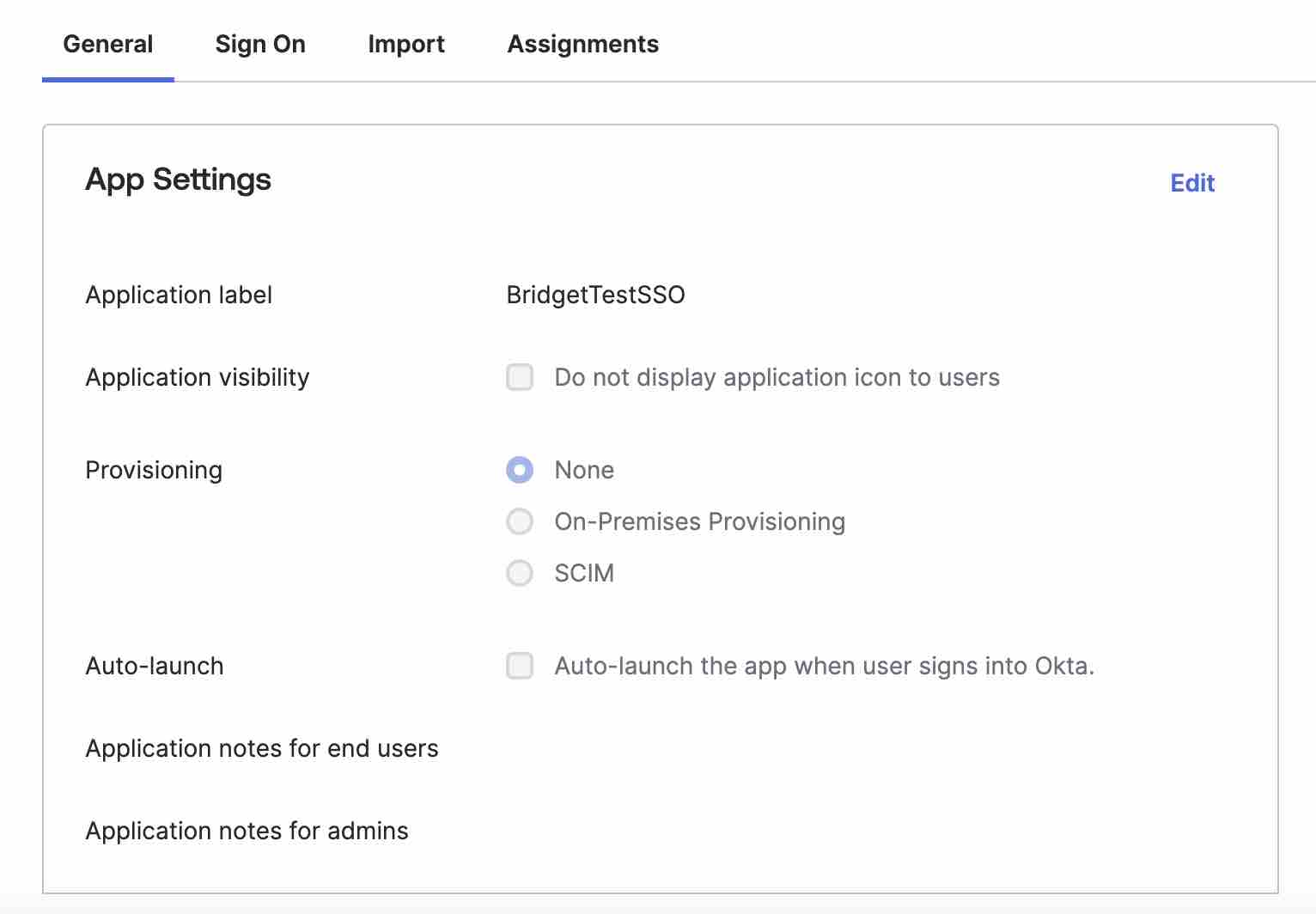
Task: Enable auto-launch when user signs into Okta
Action: 519,666
